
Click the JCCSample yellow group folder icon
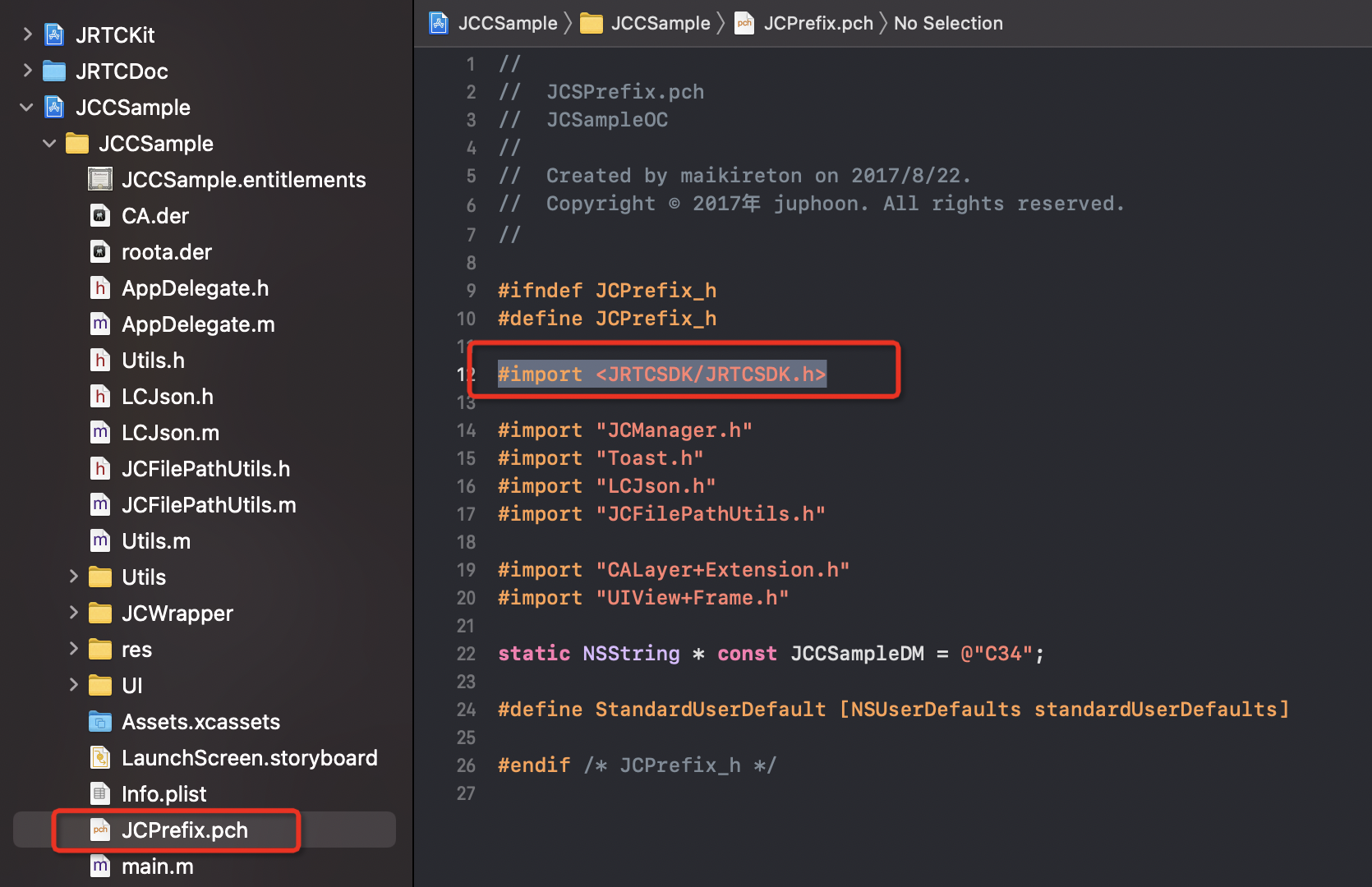[x=77, y=143]
